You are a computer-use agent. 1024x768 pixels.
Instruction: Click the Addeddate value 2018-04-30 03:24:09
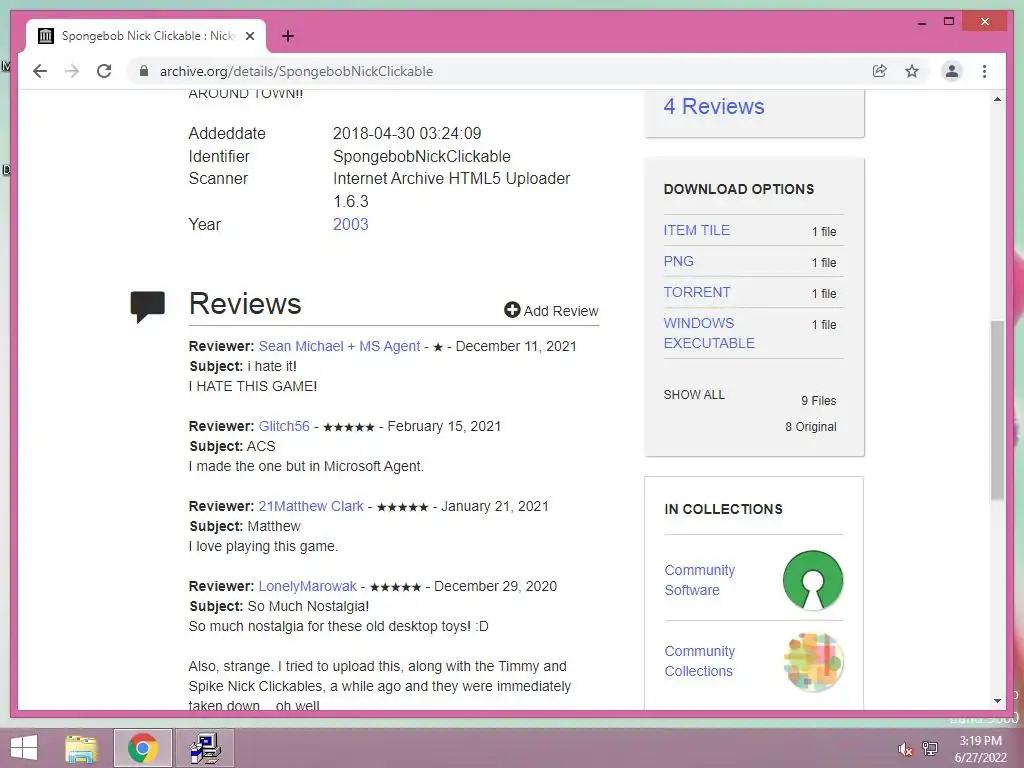[x=407, y=133]
